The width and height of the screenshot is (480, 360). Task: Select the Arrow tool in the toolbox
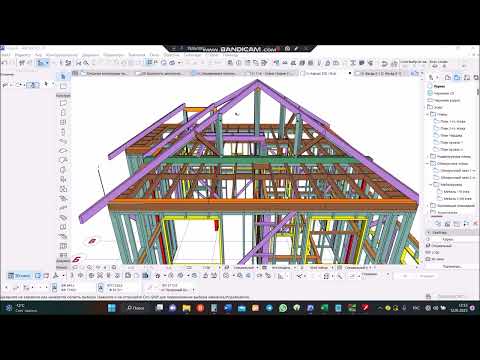click(63, 77)
